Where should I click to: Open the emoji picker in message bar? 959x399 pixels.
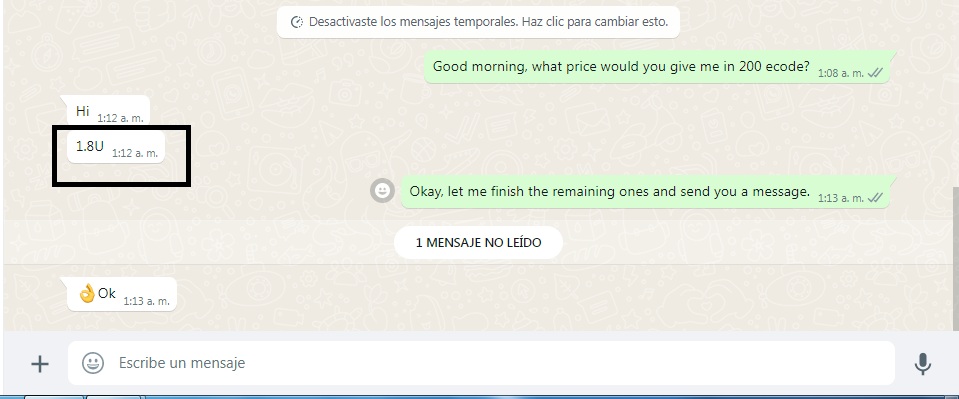(93, 363)
